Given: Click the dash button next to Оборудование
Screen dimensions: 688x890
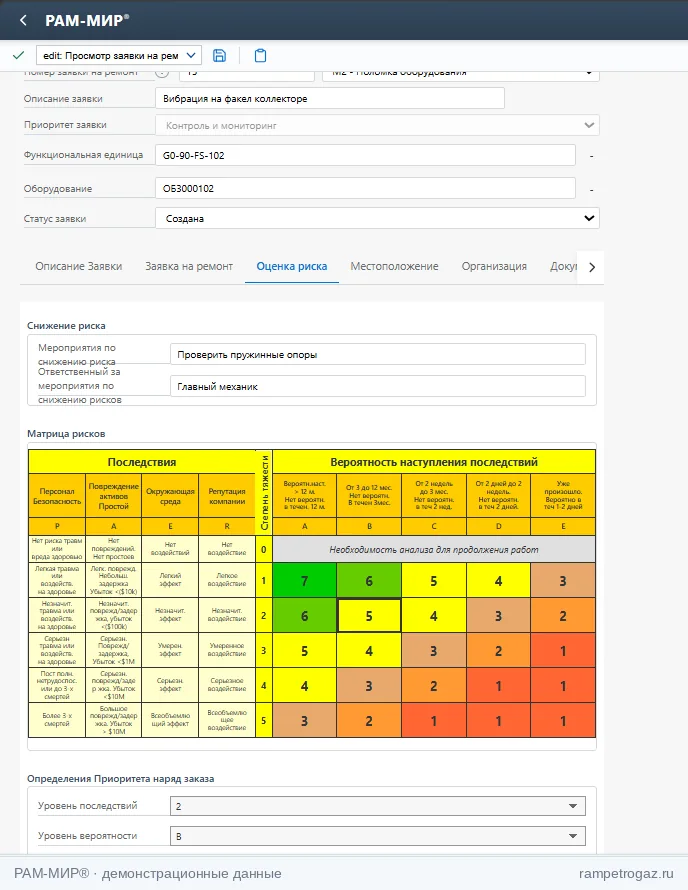Looking at the screenshot, I should pyautogui.click(x=591, y=189).
